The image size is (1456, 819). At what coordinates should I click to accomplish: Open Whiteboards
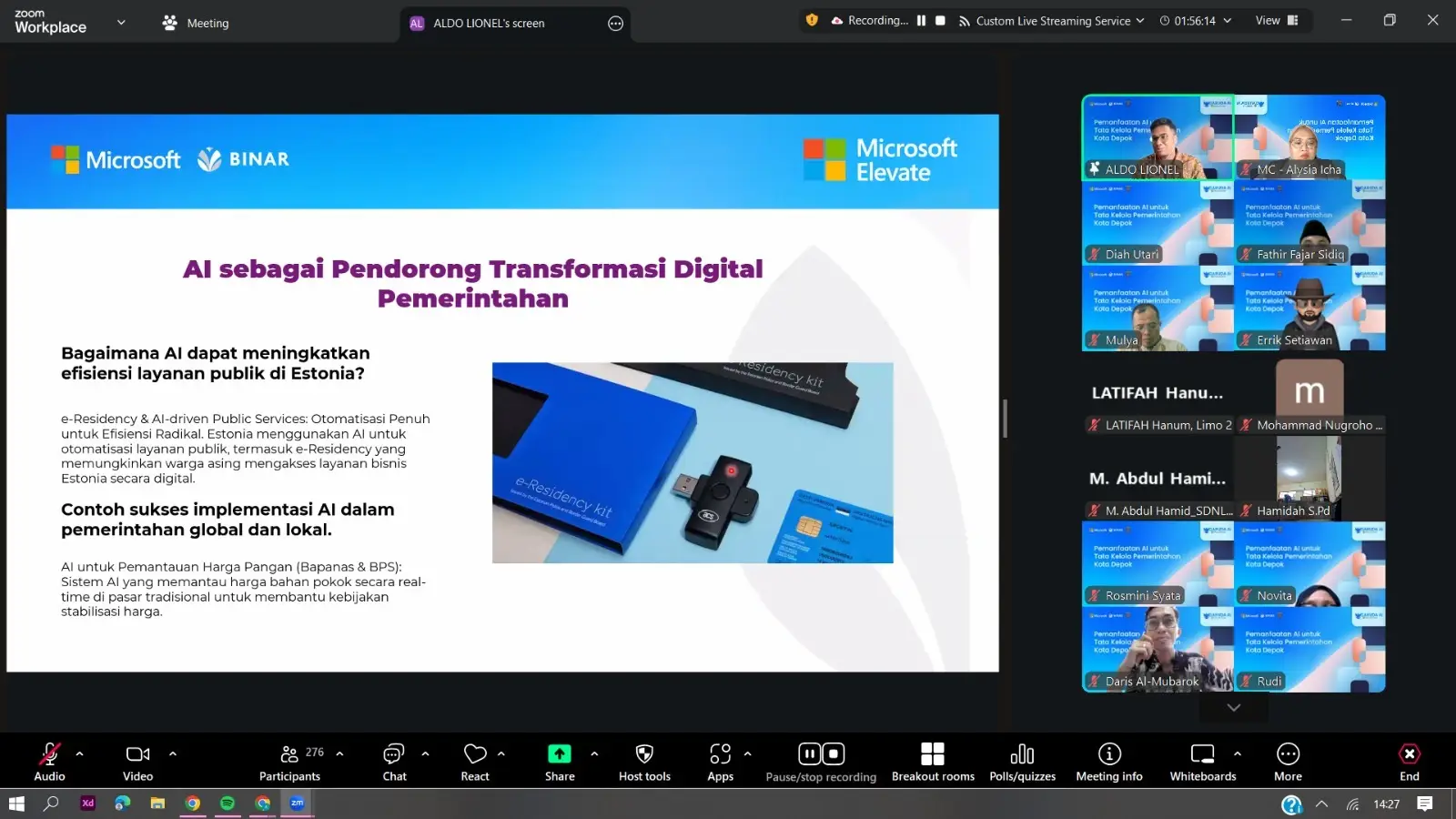pyautogui.click(x=1202, y=761)
